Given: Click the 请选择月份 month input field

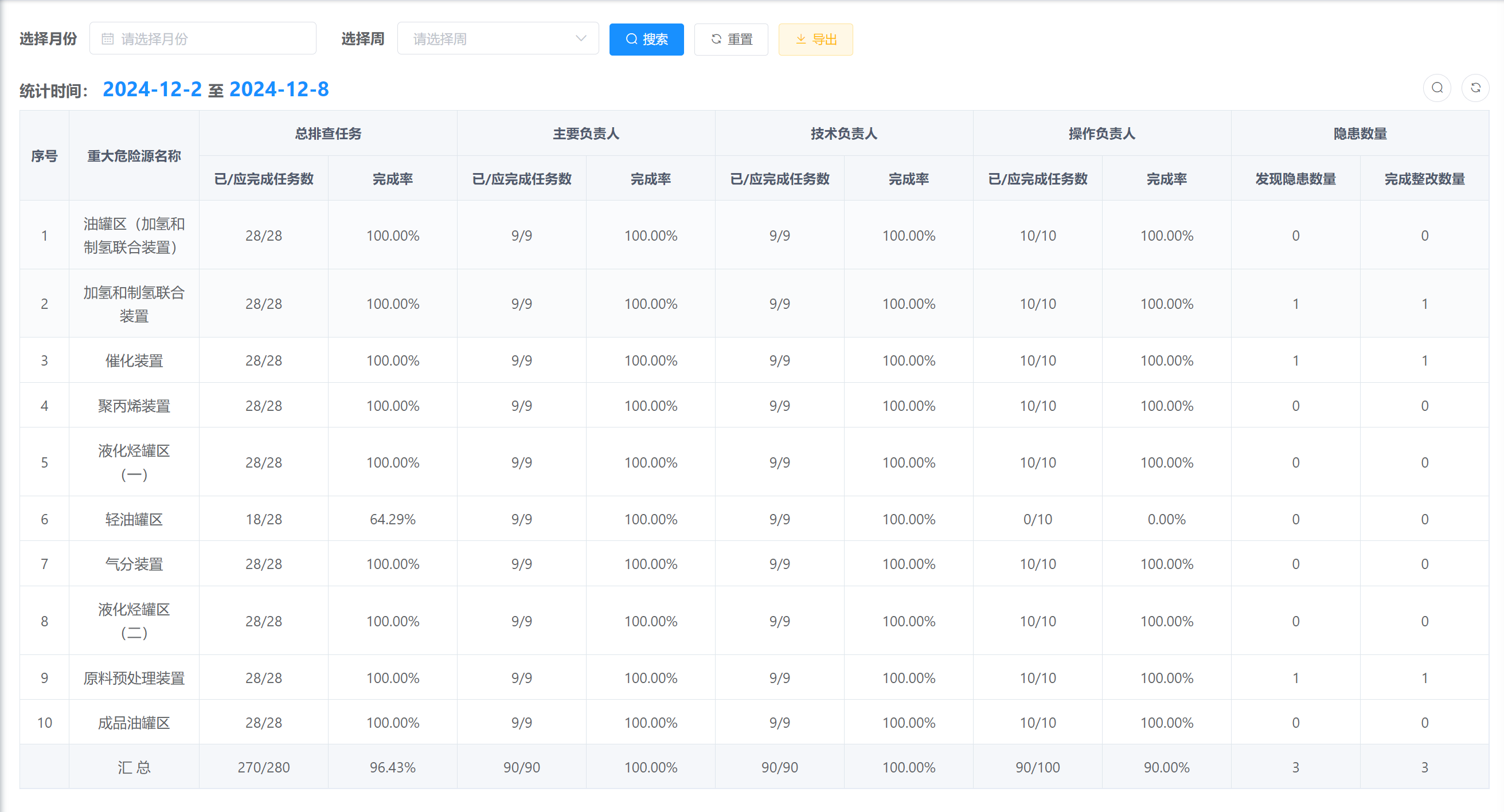Looking at the screenshot, I should pyautogui.click(x=210, y=39).
